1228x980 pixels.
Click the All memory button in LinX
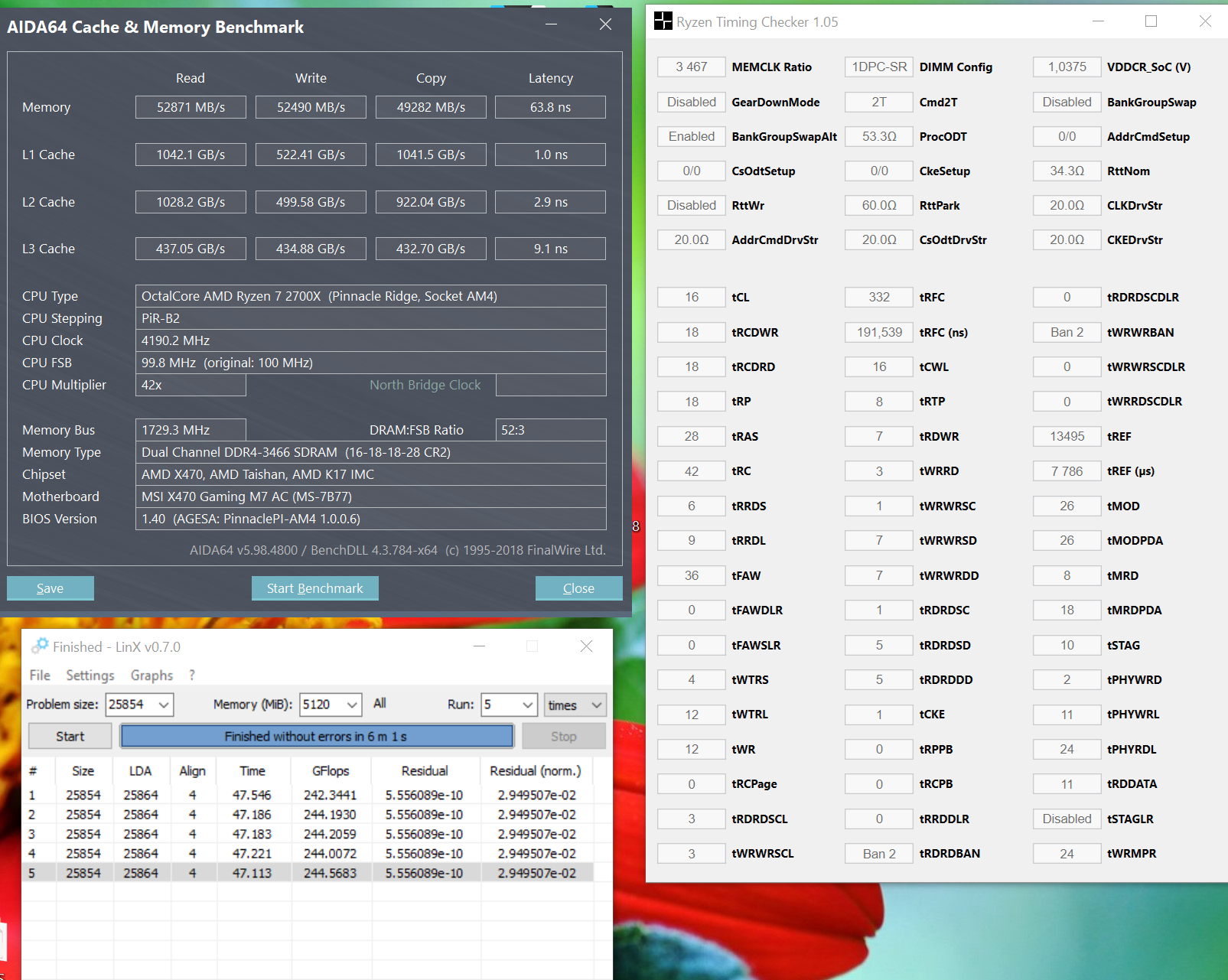379,703
